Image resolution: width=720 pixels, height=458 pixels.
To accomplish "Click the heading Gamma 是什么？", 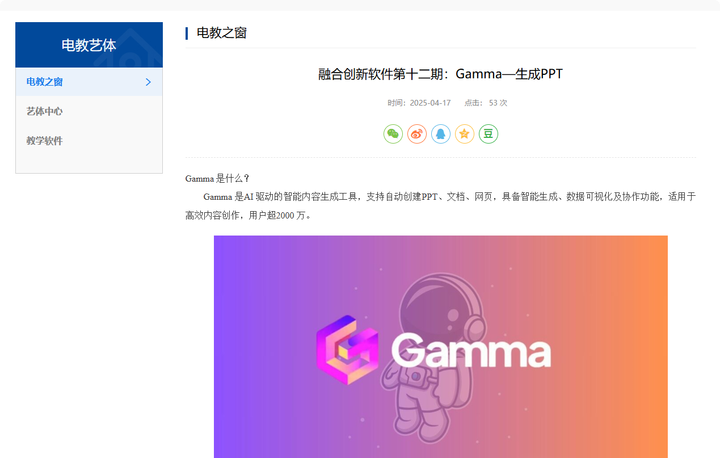I will [217, 178].
